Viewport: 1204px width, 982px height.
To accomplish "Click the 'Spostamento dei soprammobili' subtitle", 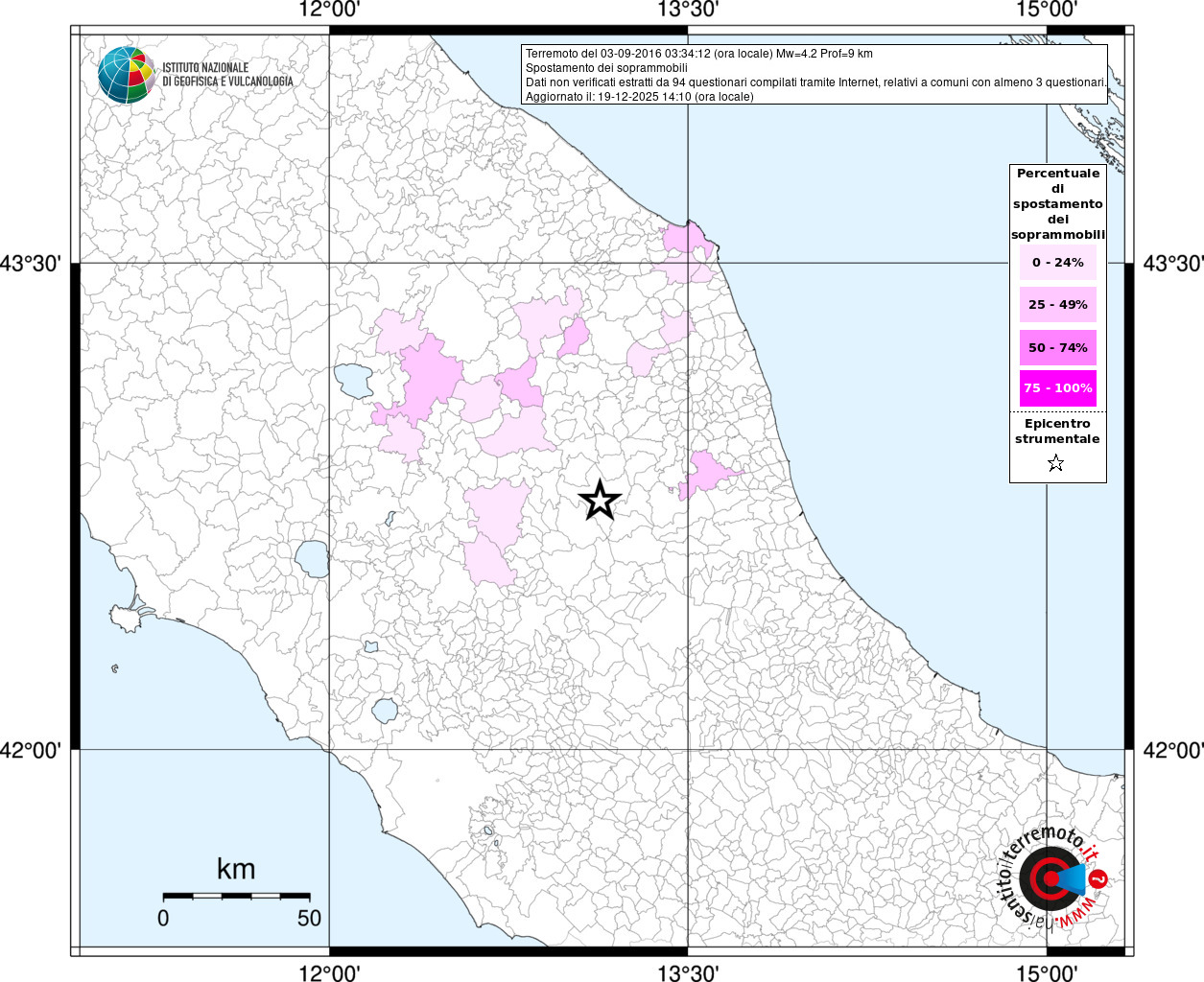I will point(606,68).
